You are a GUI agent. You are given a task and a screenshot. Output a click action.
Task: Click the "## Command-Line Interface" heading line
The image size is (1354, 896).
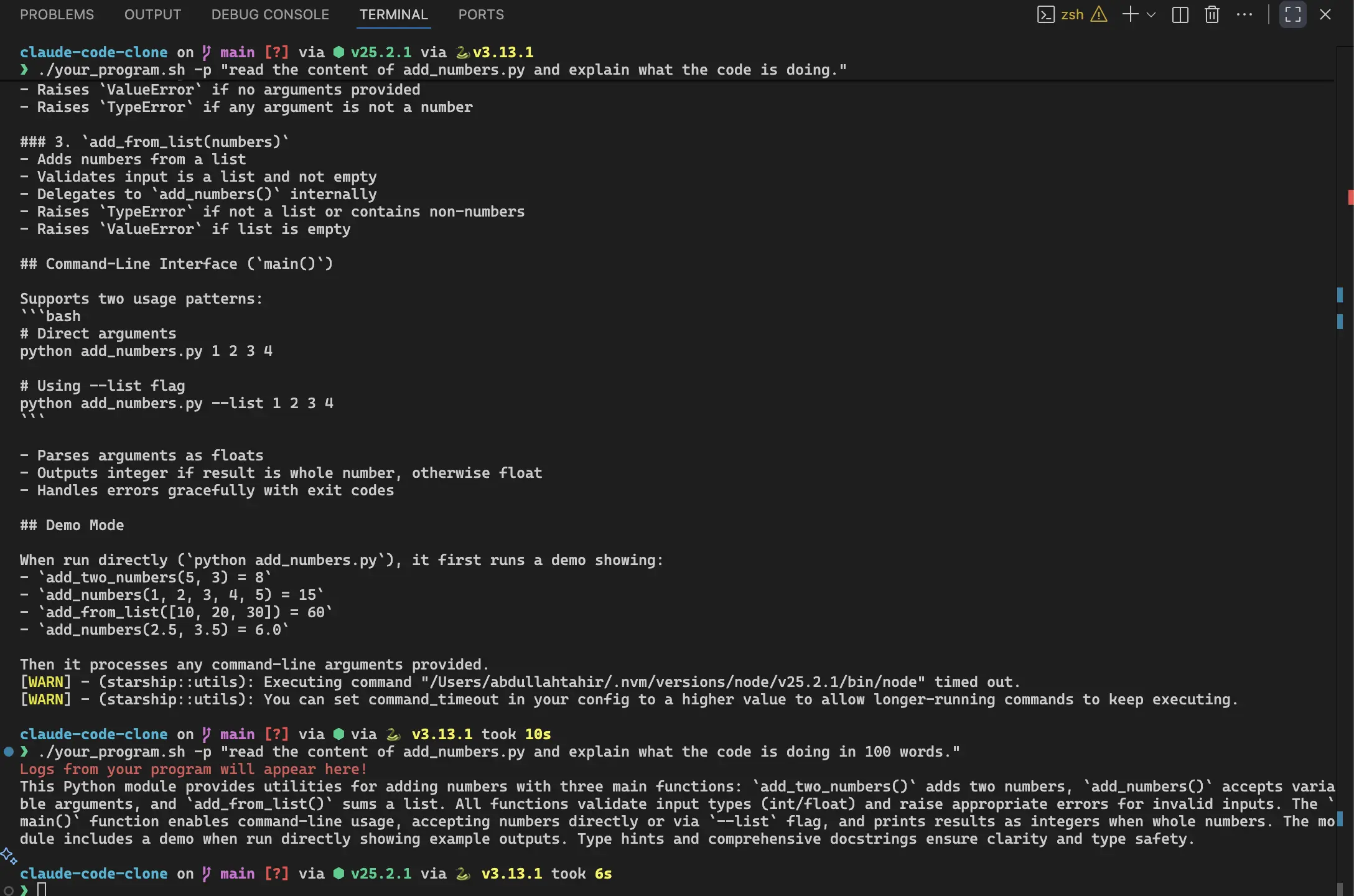[x=177, y=264]
